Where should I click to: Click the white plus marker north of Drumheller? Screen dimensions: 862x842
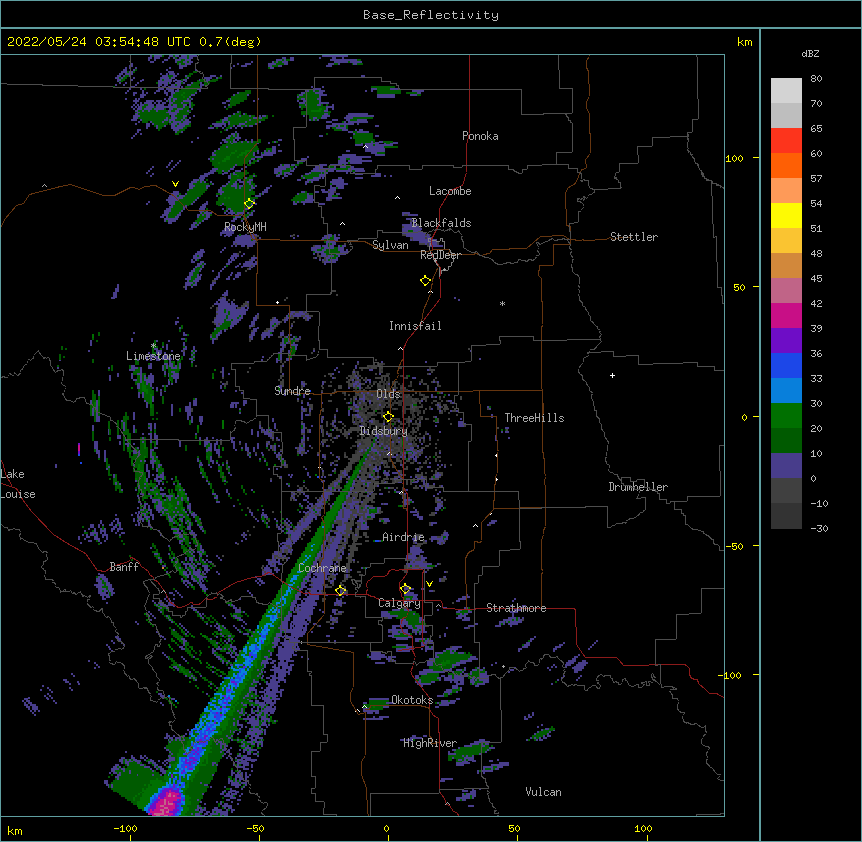612,375
